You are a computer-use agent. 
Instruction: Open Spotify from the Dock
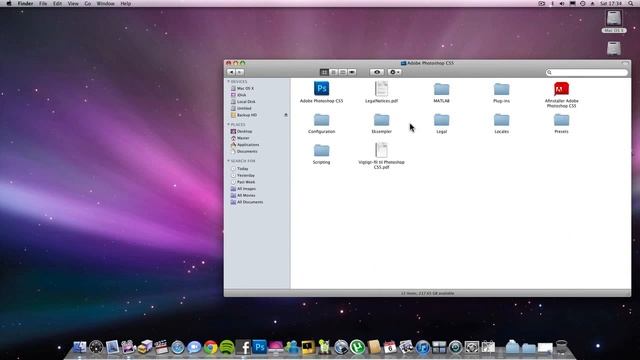(227, 347)
